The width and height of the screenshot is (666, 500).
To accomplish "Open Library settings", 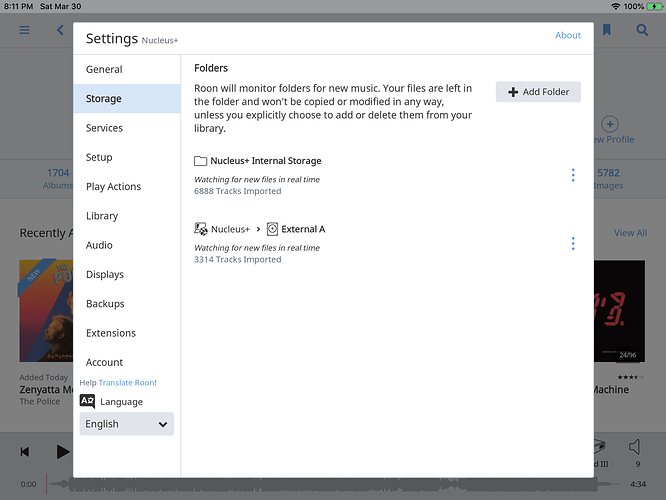I will click(127, 216).
